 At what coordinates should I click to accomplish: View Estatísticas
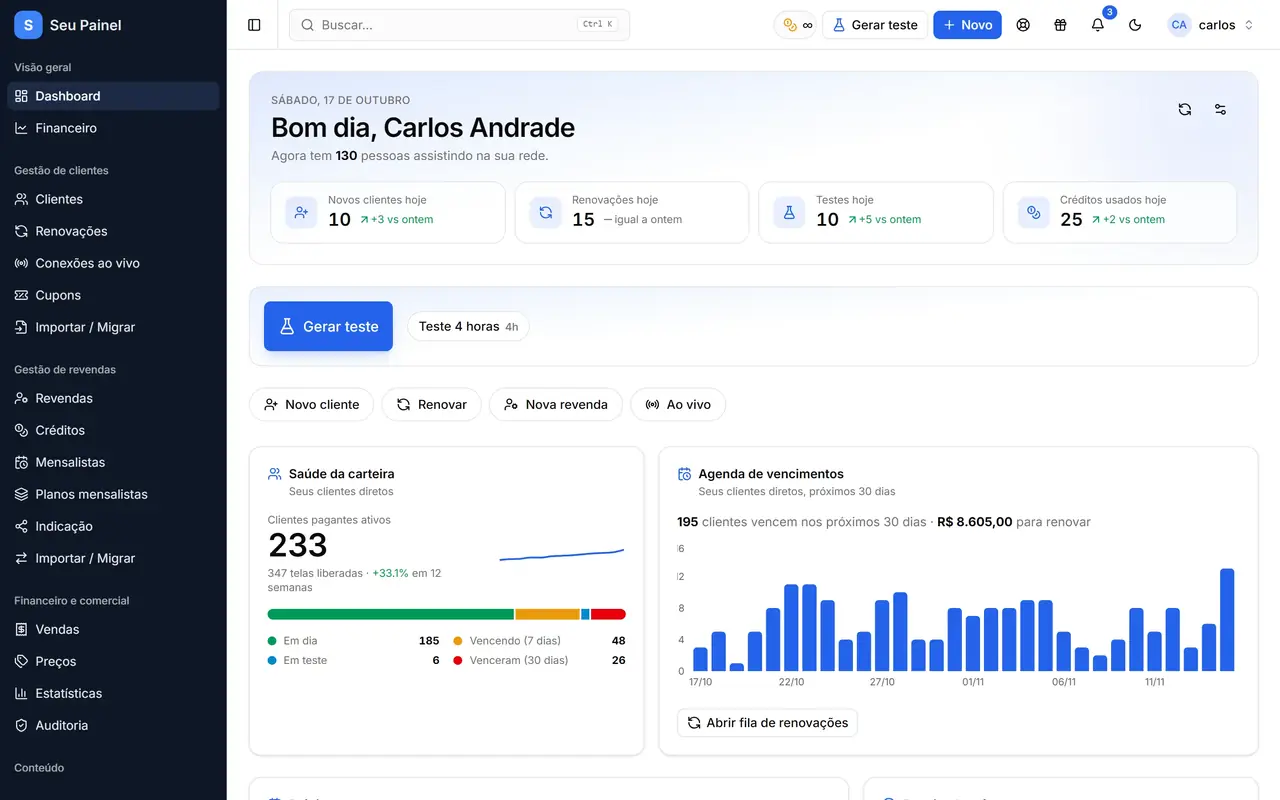pyautogui.click(x=113, y=693)
